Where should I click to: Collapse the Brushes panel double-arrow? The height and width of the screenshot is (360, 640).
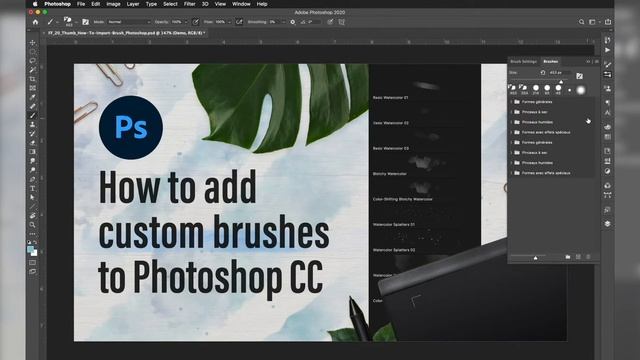pyautogui.click(x=588, y=62)
